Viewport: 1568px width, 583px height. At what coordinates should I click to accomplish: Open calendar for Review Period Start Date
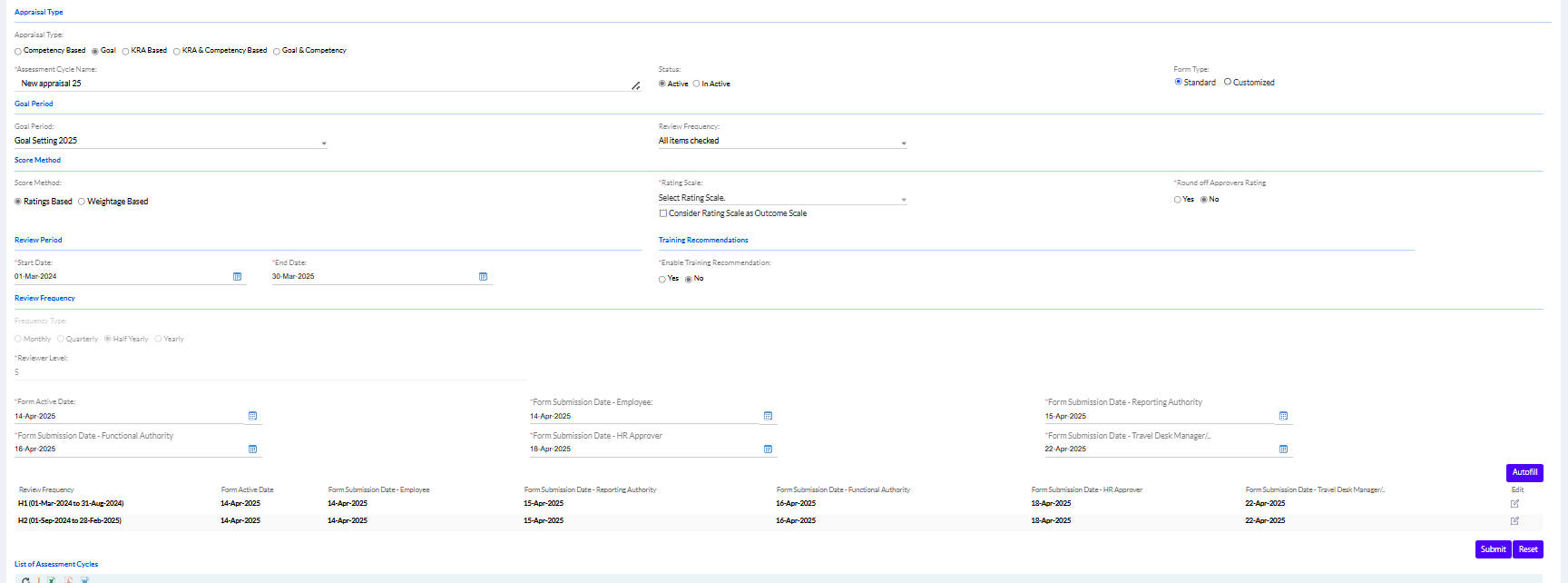coord(237,277)
